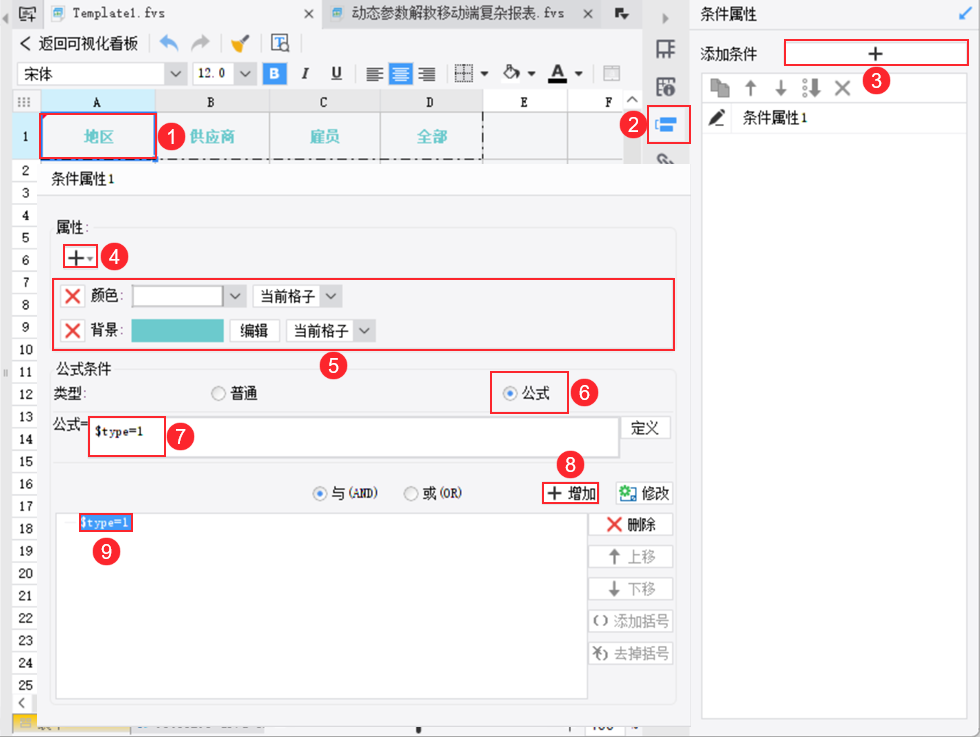Align text right
Viewport: 980px width, 737px height.
[427, 74]
